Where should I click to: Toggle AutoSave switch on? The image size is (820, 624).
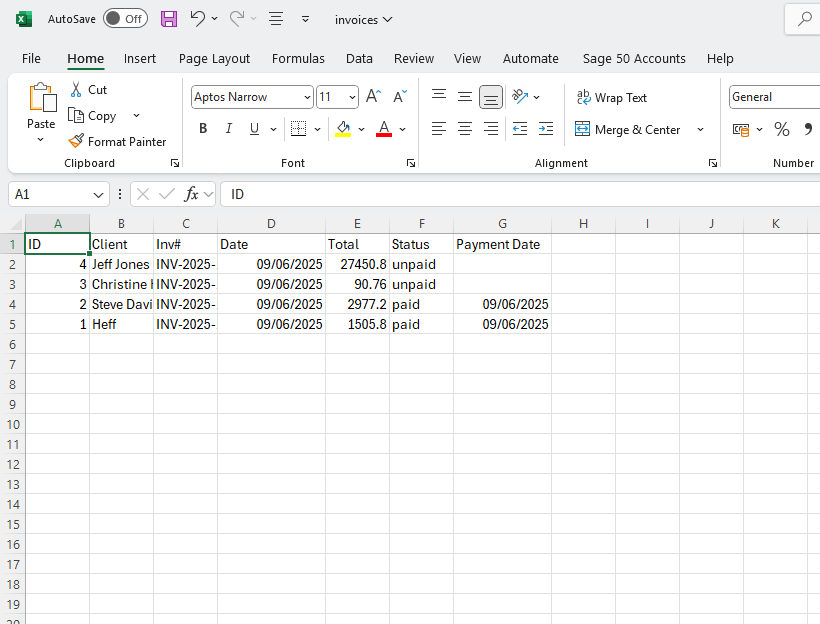126,19
